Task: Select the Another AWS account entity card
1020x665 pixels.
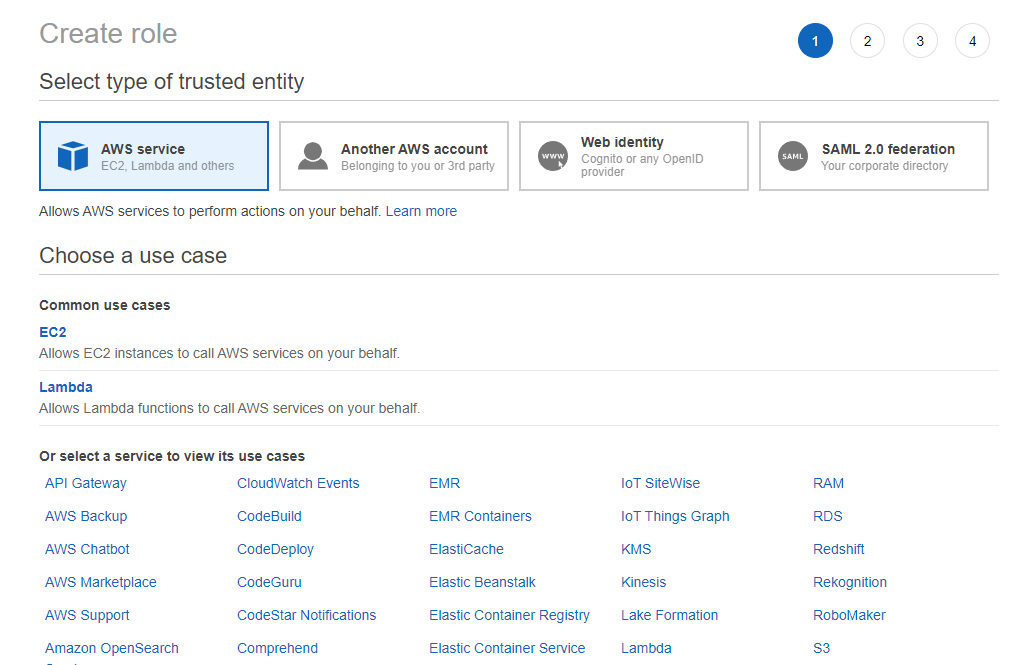Action: 394,156
